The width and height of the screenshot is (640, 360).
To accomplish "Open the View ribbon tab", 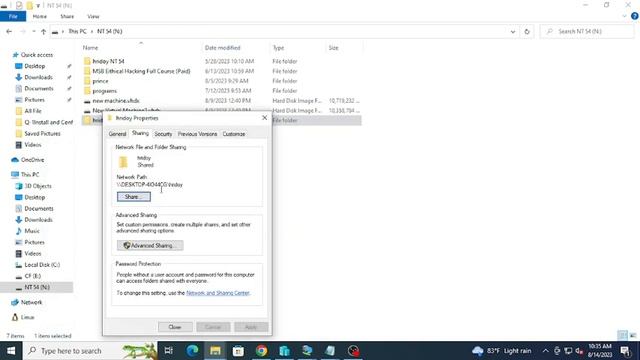I will 93,16.
